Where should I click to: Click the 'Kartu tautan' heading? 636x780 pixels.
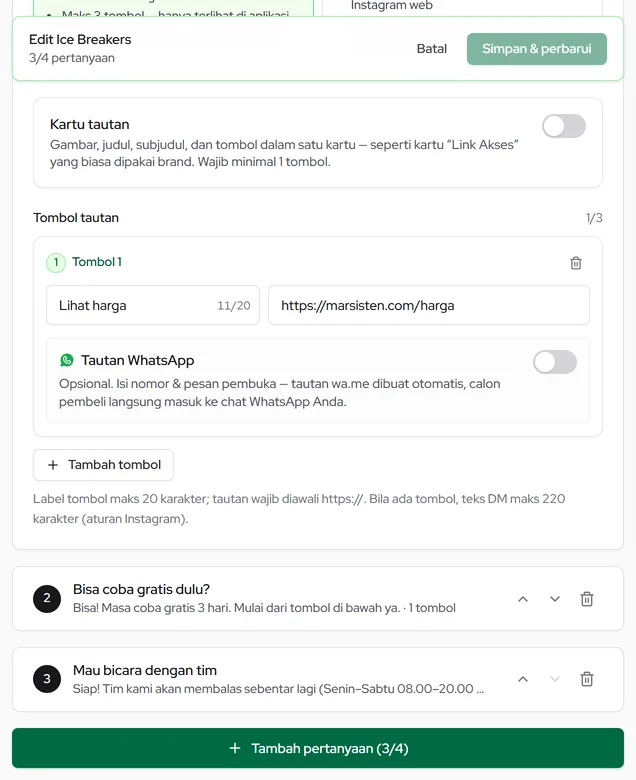[90, 124]
